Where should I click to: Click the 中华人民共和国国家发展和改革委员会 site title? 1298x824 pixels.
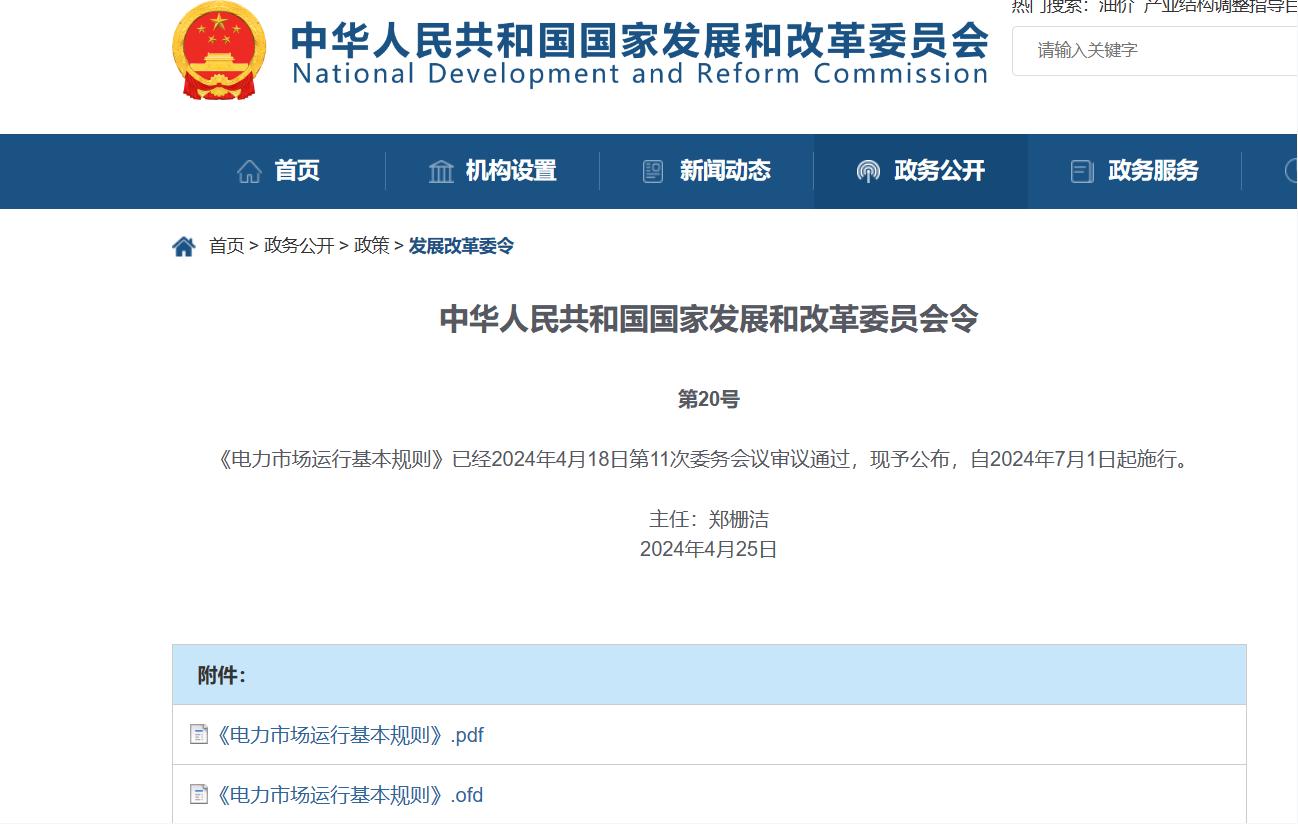(x=640, y=40)
